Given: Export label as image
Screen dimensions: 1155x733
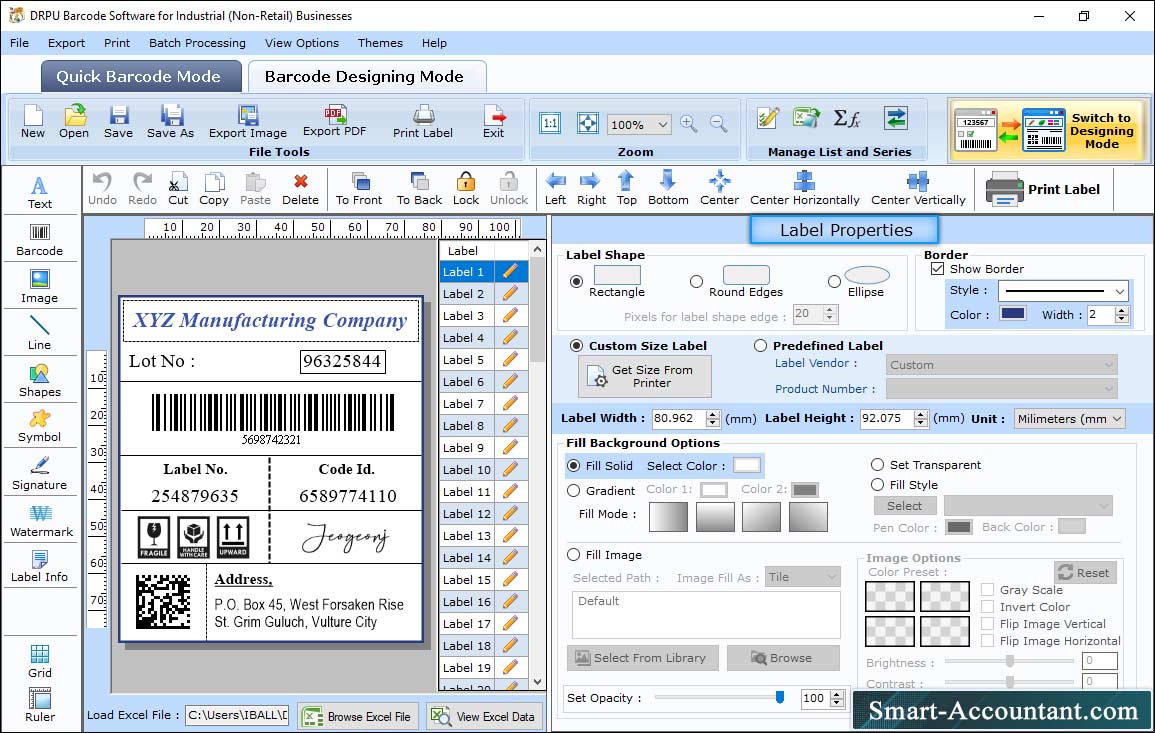Looking at the screenshot, I should pyautogui.click(x=248, y=122).
